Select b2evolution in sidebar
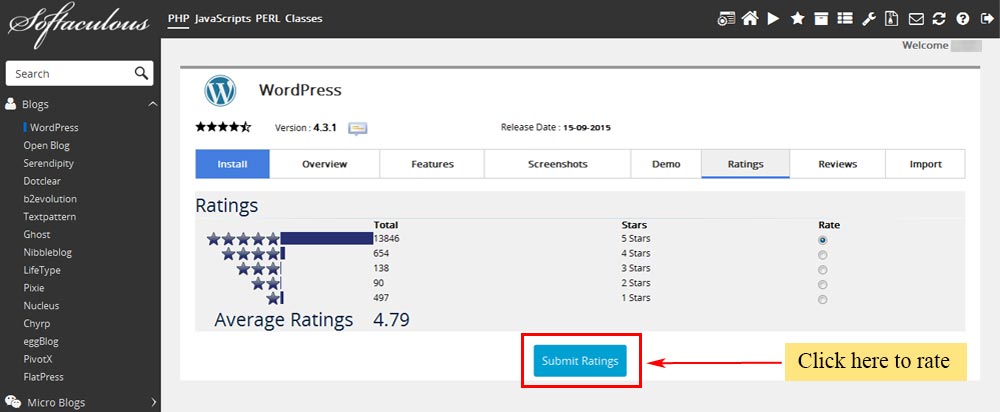This screenshot has width=1000, height=412. coord(50,199)
